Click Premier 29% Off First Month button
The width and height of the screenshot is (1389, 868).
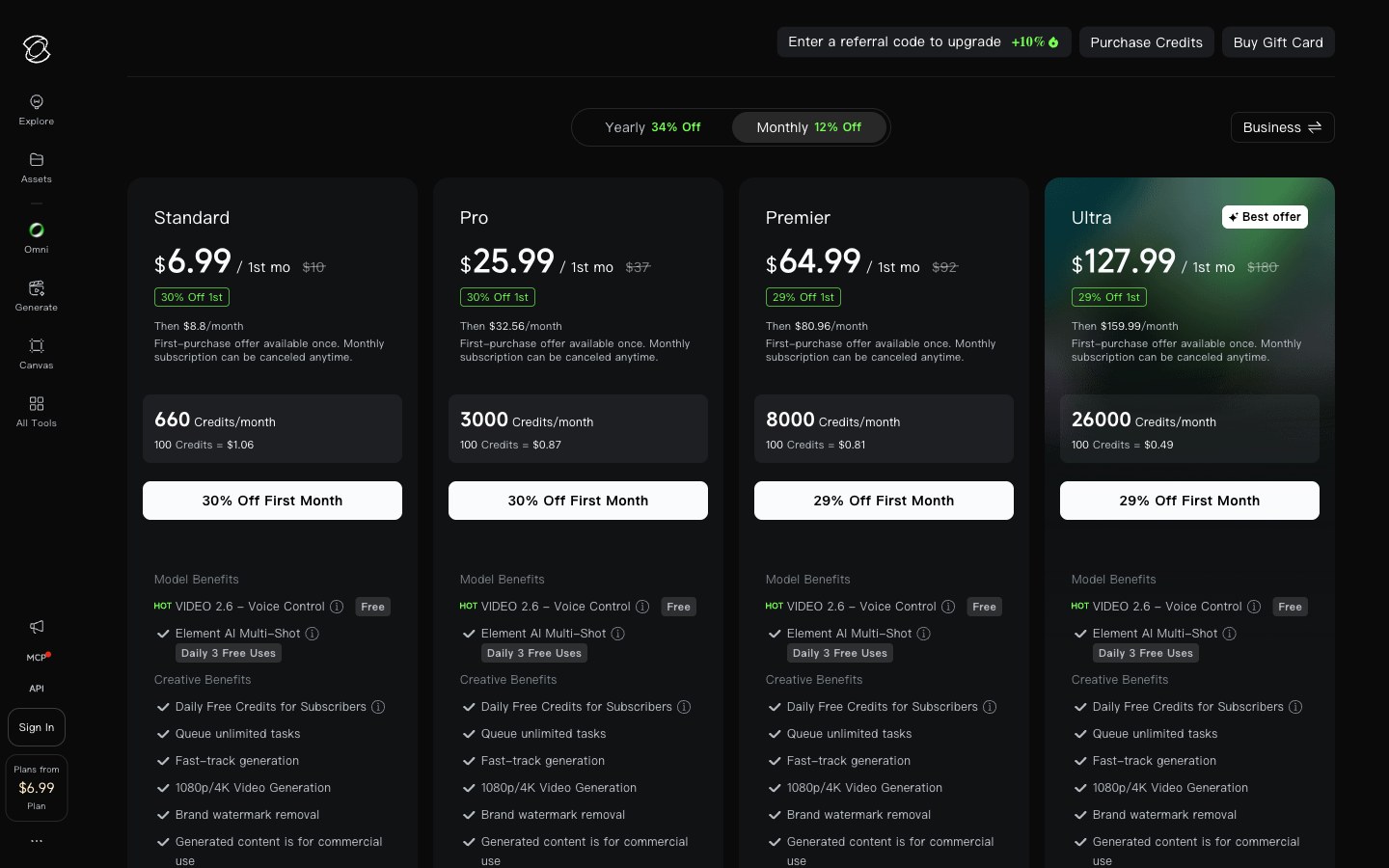[884, 501]
